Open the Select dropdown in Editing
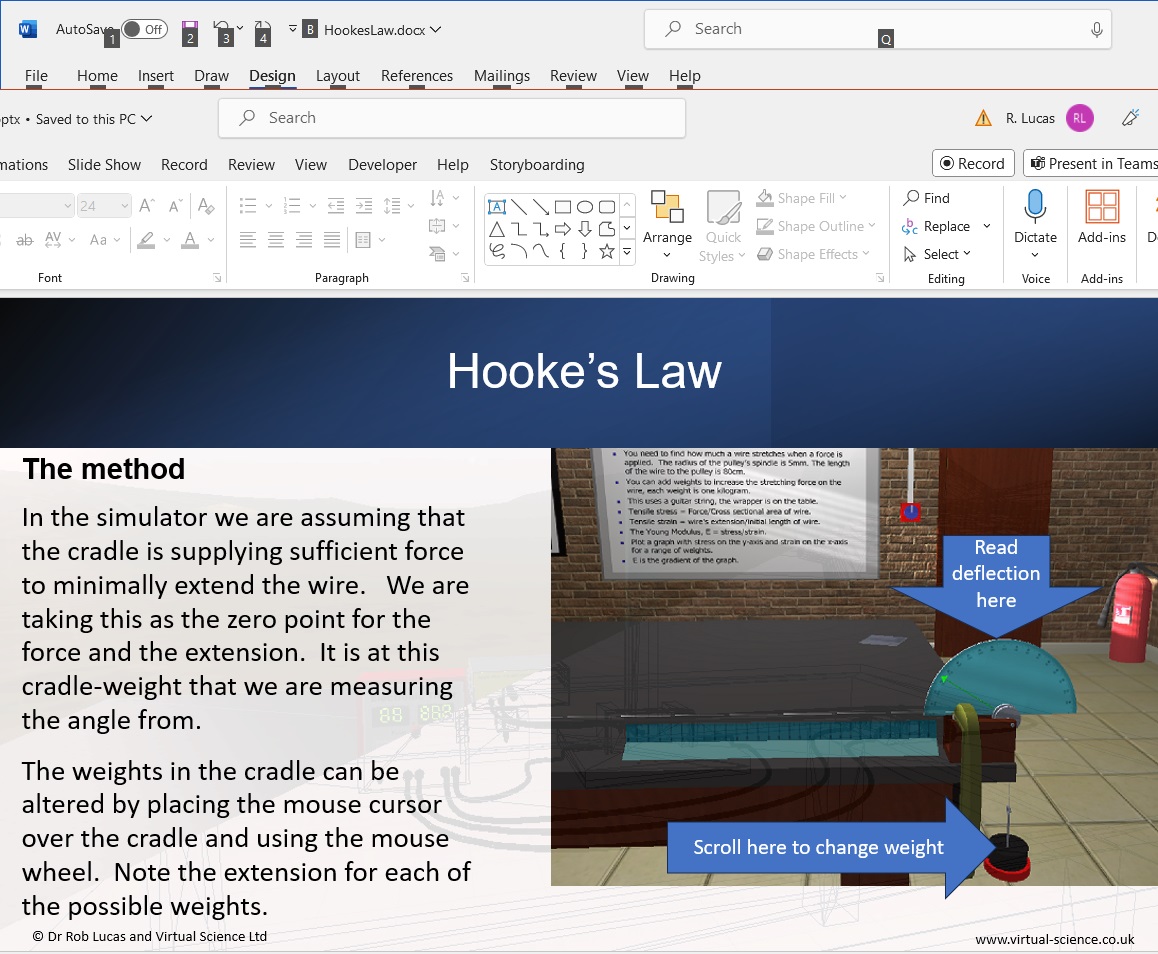Viewport: 1158px width, 954px height. pos(938,254)
